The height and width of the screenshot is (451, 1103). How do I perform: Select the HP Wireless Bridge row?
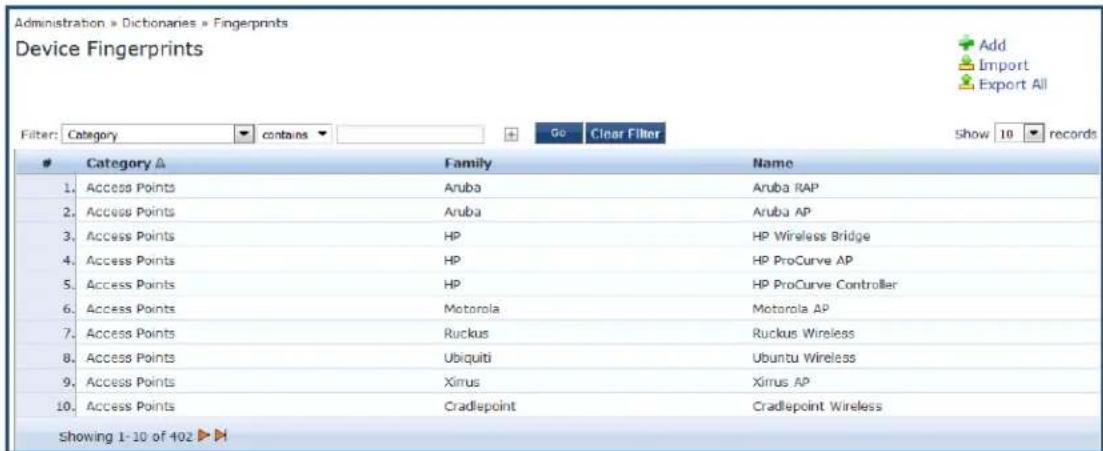coord(811,236)
